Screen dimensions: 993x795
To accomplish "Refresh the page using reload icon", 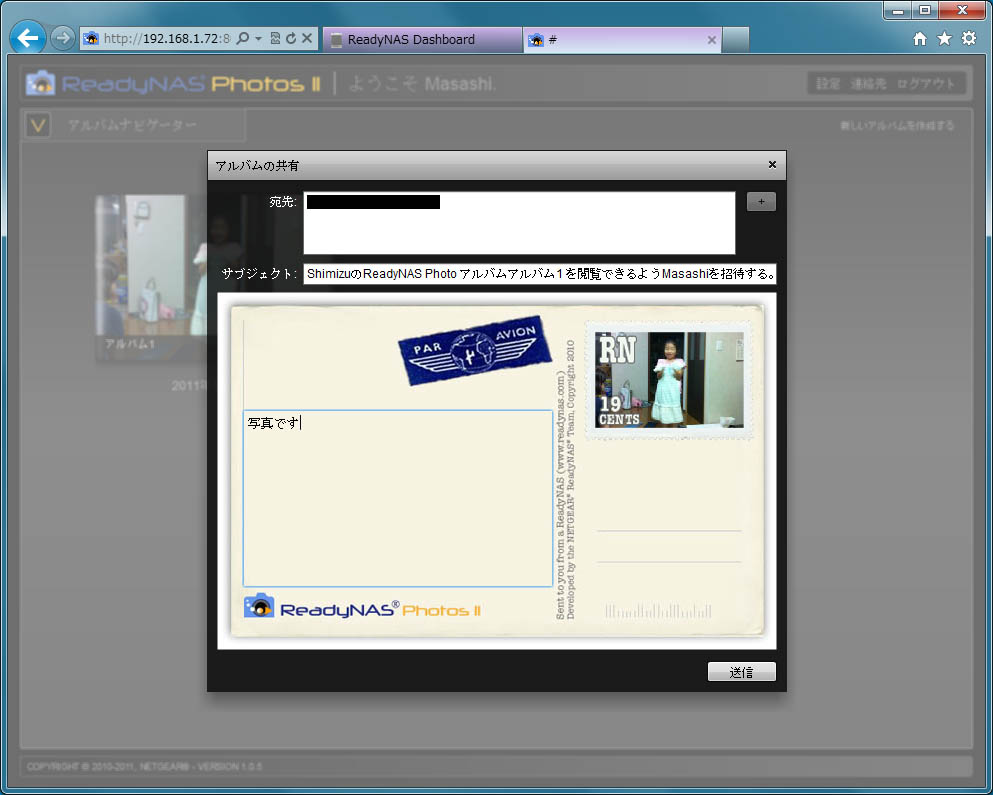I will (x=290, y=39).
